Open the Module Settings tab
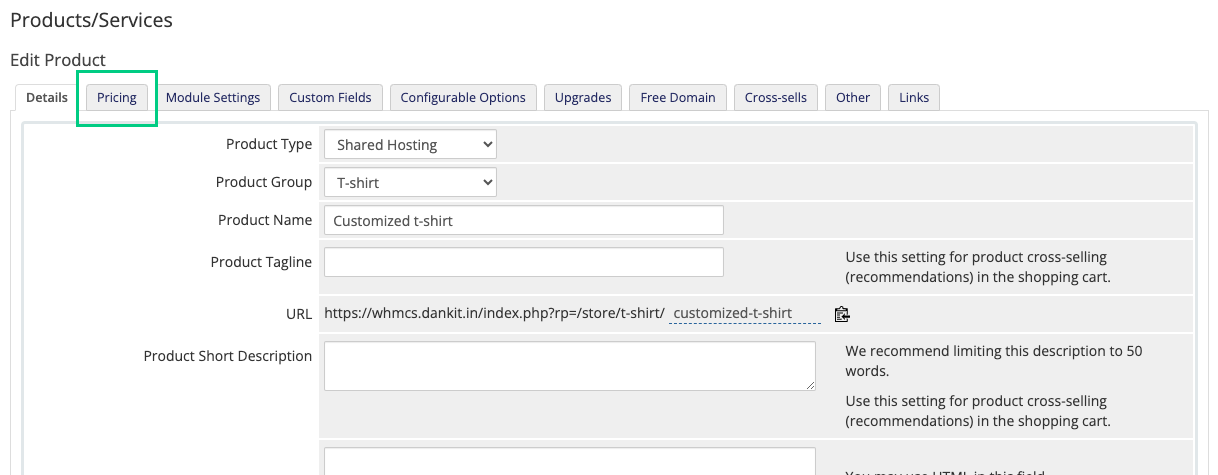 (213, 97)
